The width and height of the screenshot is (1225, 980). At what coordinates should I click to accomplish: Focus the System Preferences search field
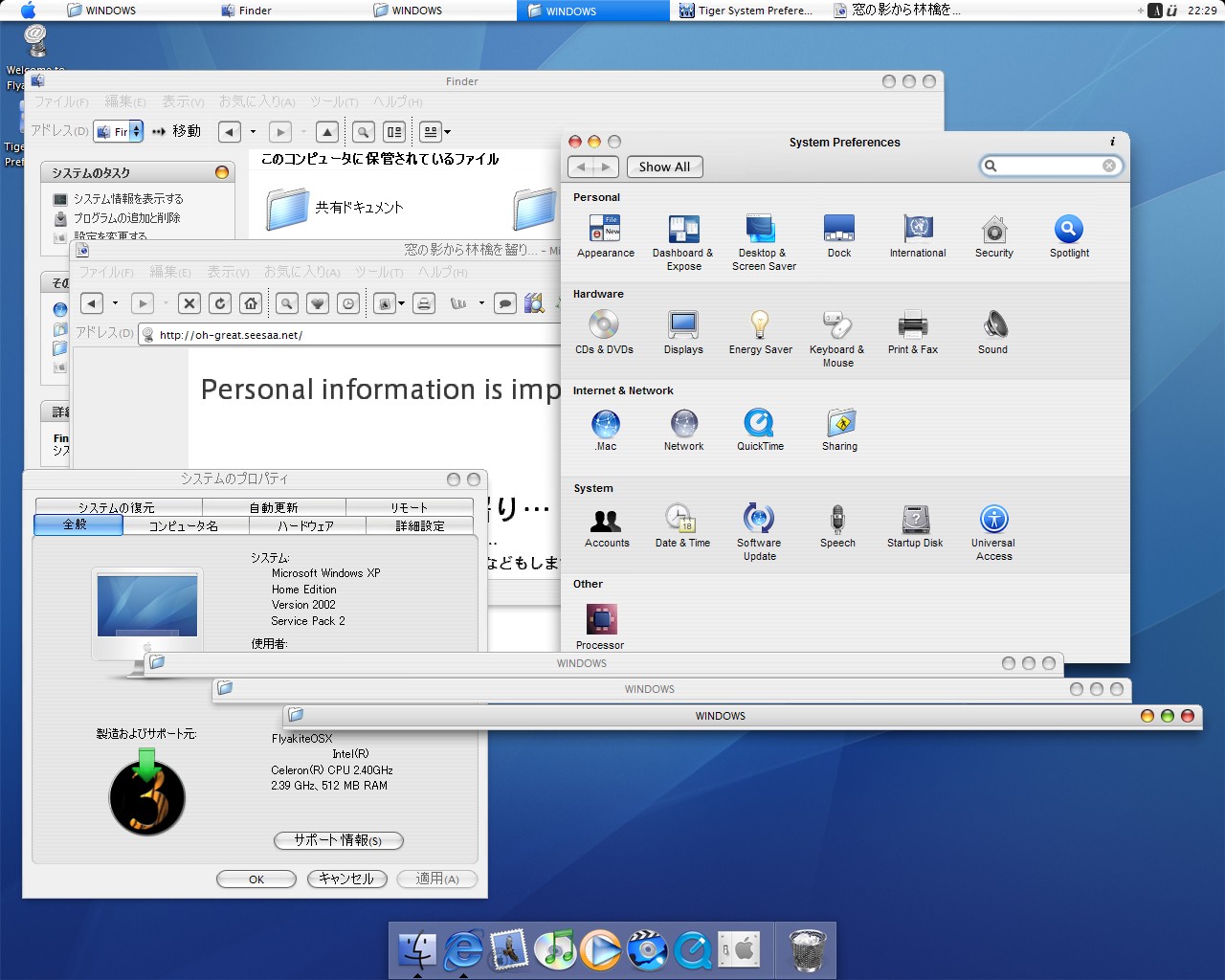1050,166
